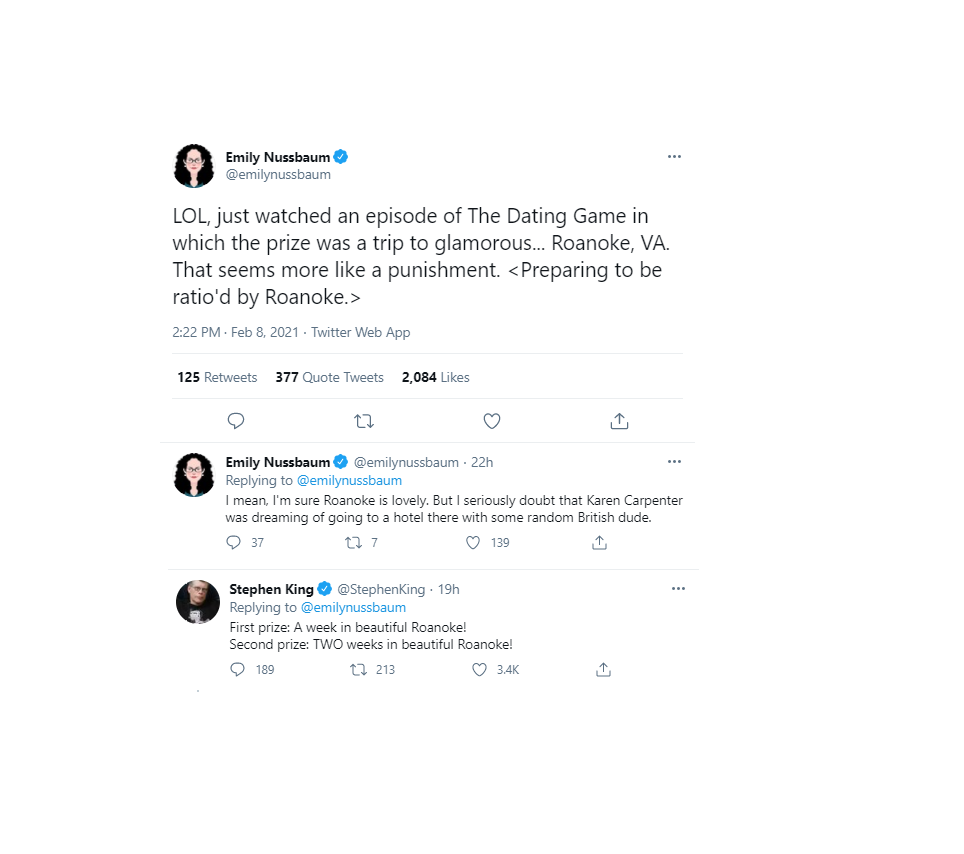Open more options on Emily's reply tweet
Image resolution: width=964 pixels, height=854 pixels.
(x=674, y=462)
